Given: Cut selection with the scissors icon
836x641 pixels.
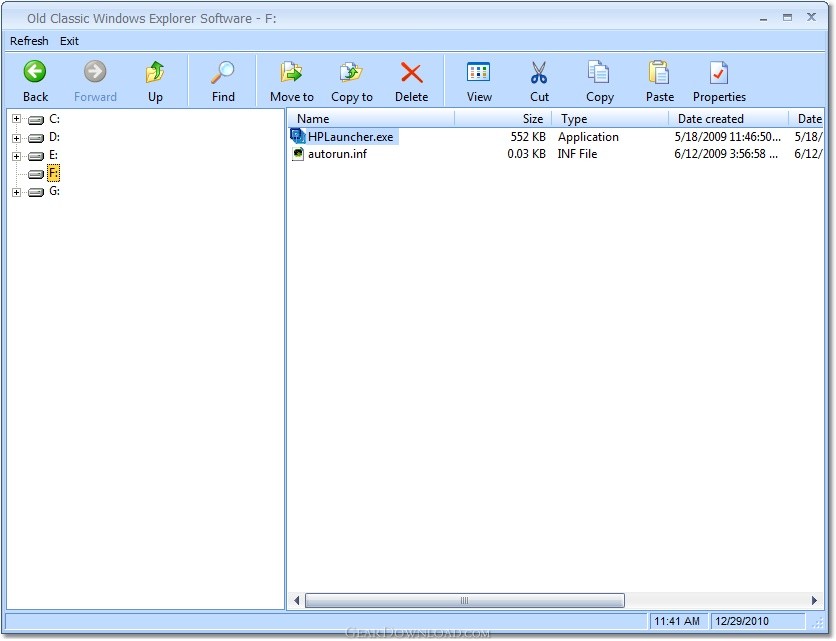Looking at the screenshot, I should (x=539, y=73).
